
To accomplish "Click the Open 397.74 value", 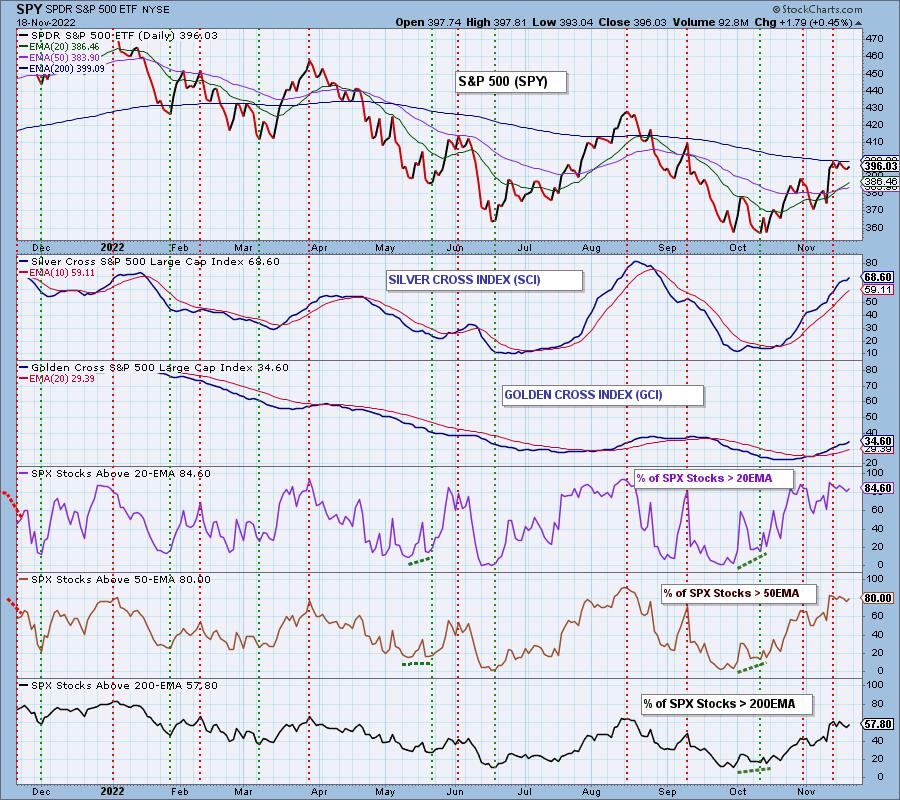I will (428, 22).
